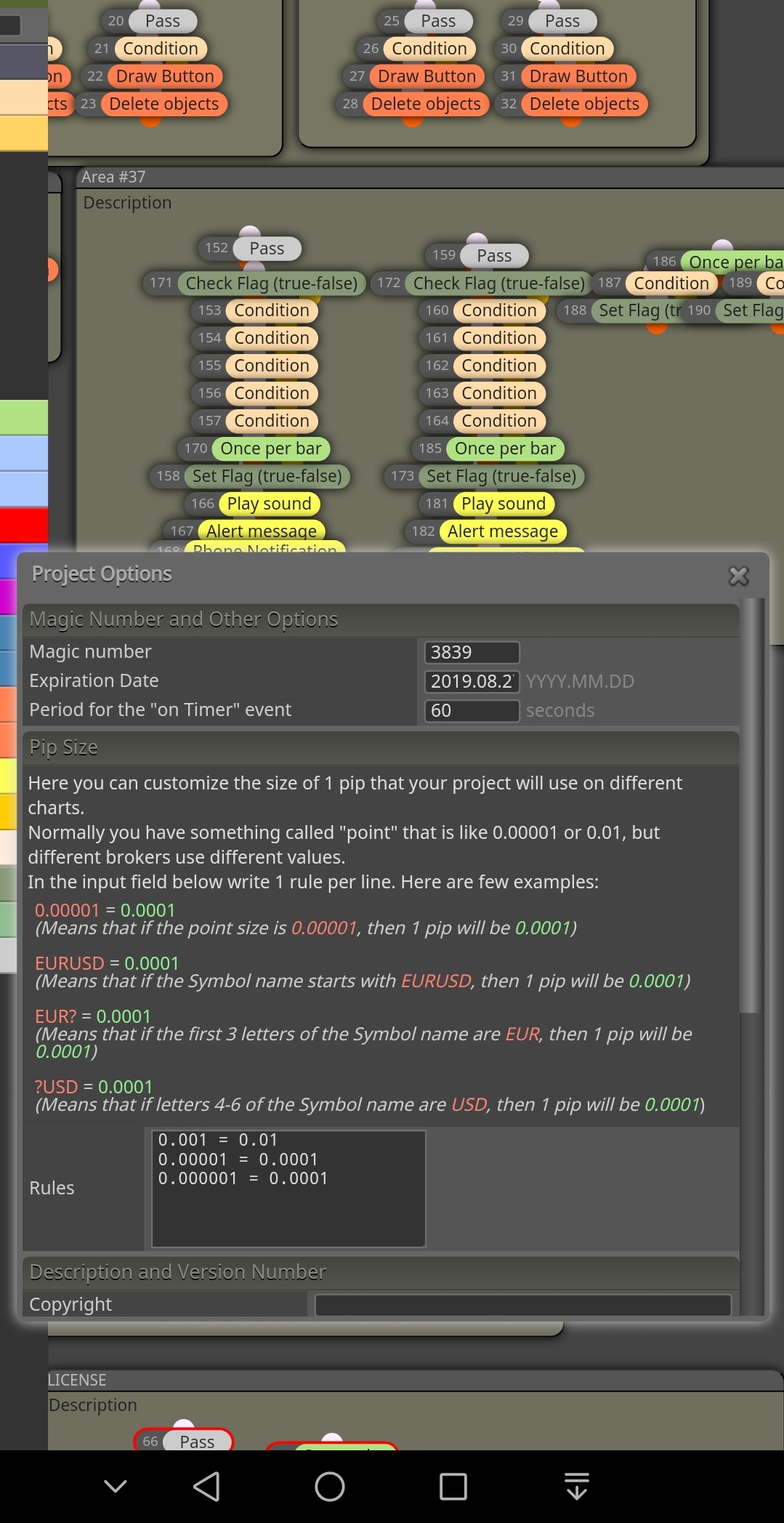
Task: Tap the Android back navigation icon
Action: coord(207,1487)
